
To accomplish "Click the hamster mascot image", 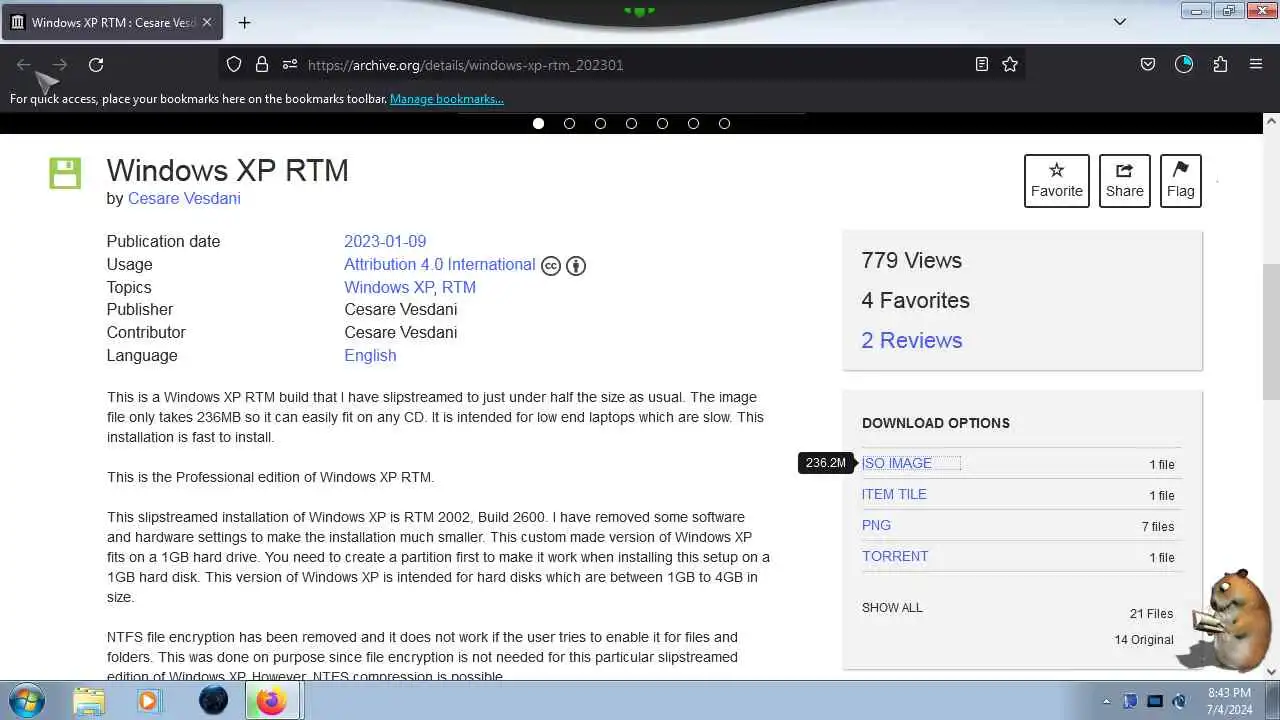I will tap(1225, 620).
